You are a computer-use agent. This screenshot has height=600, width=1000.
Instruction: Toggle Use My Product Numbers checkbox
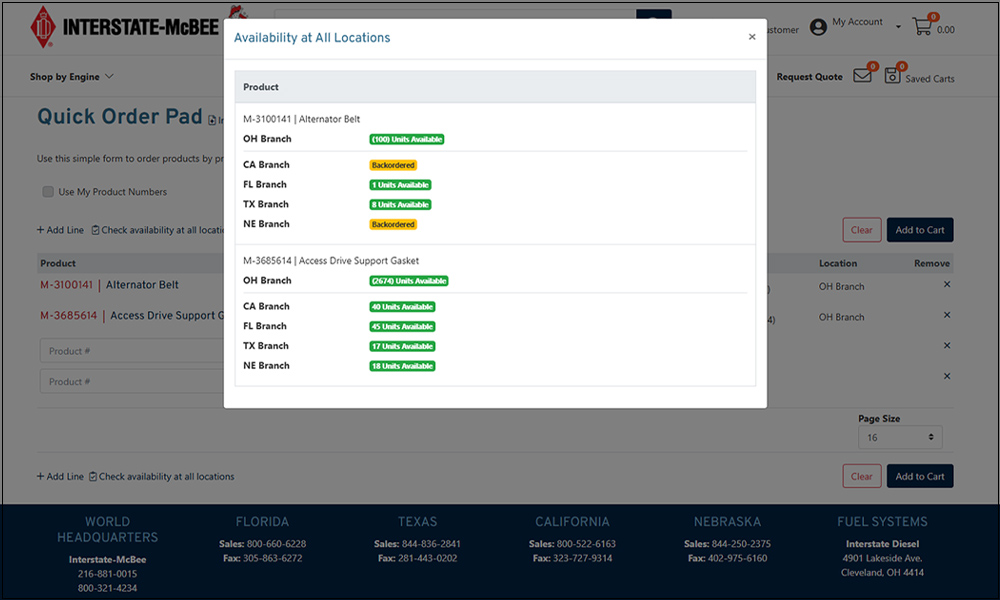pos(48,191)
